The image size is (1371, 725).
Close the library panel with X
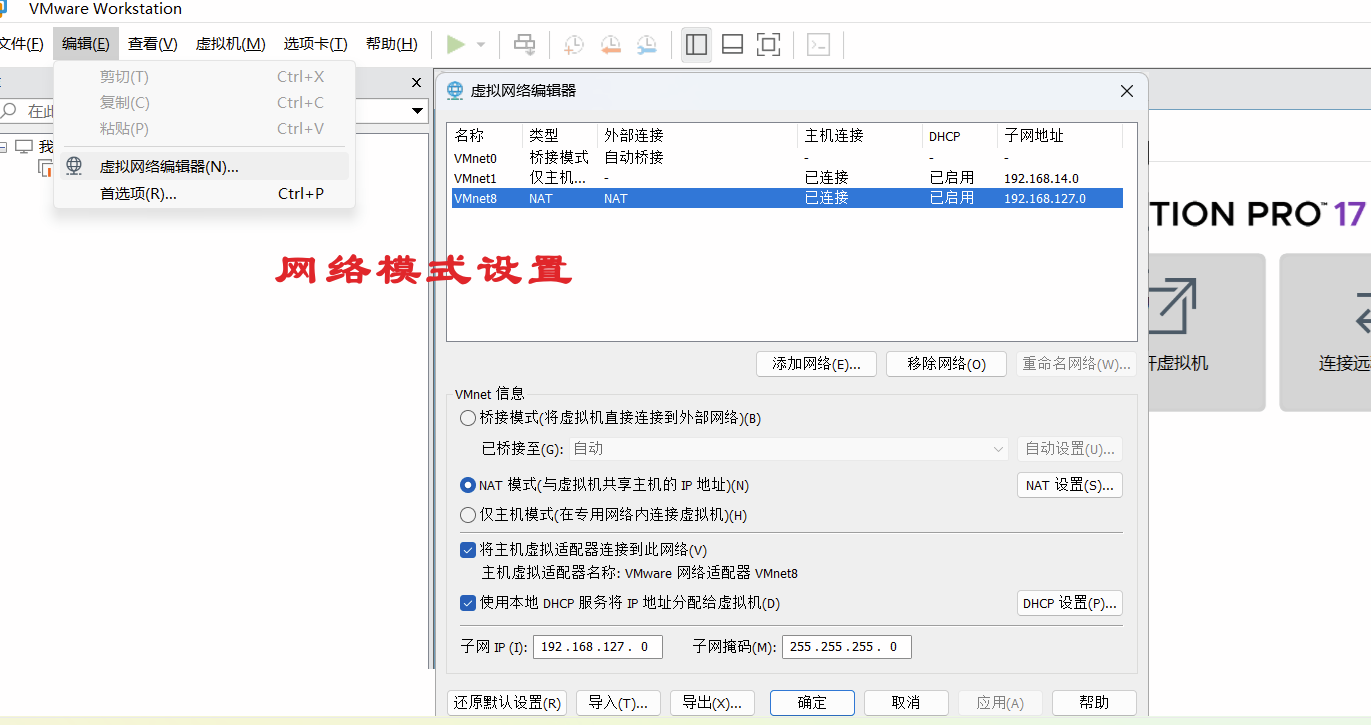(417, 82)
